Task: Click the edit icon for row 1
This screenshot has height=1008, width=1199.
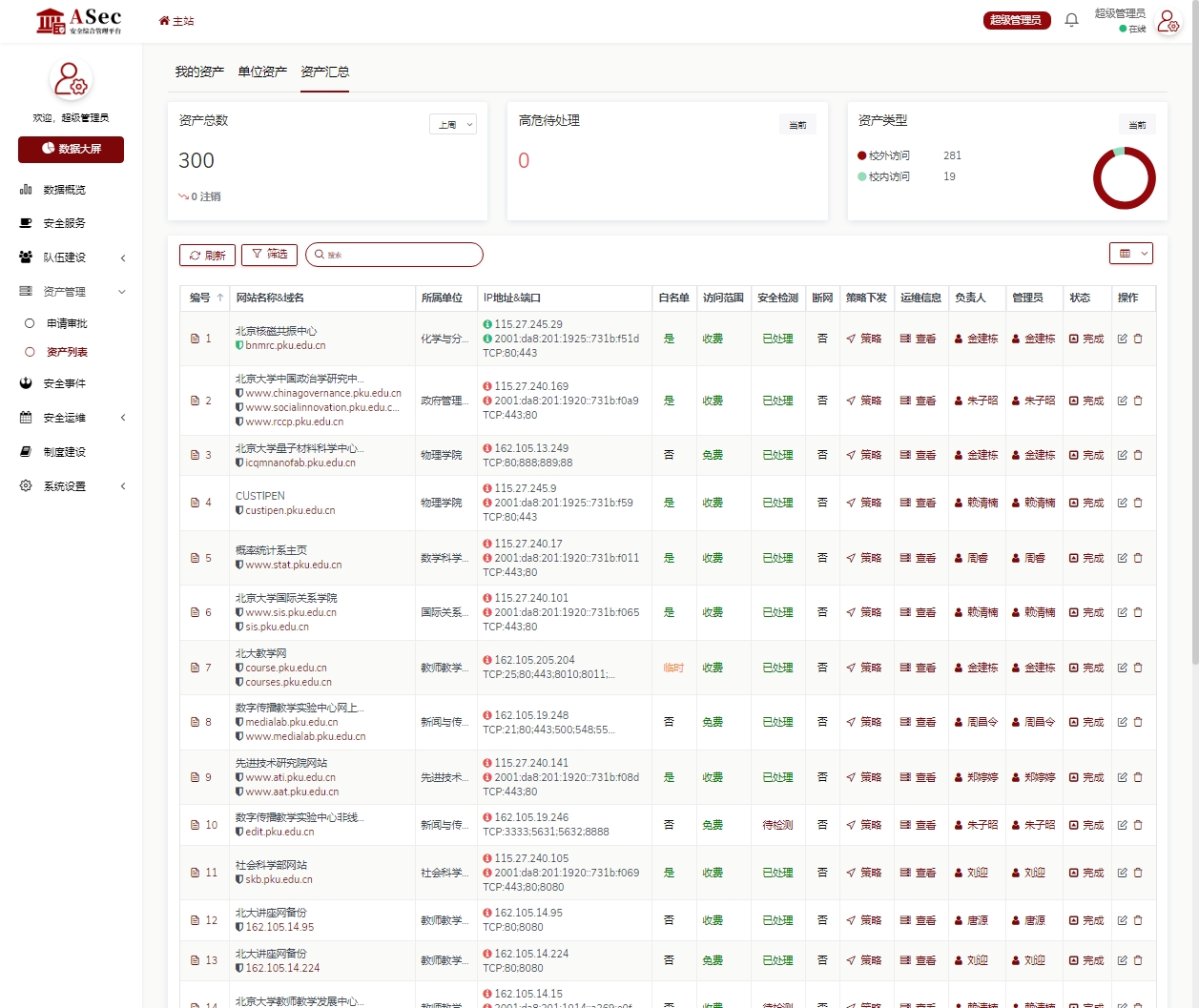Action: [1122, 339]
